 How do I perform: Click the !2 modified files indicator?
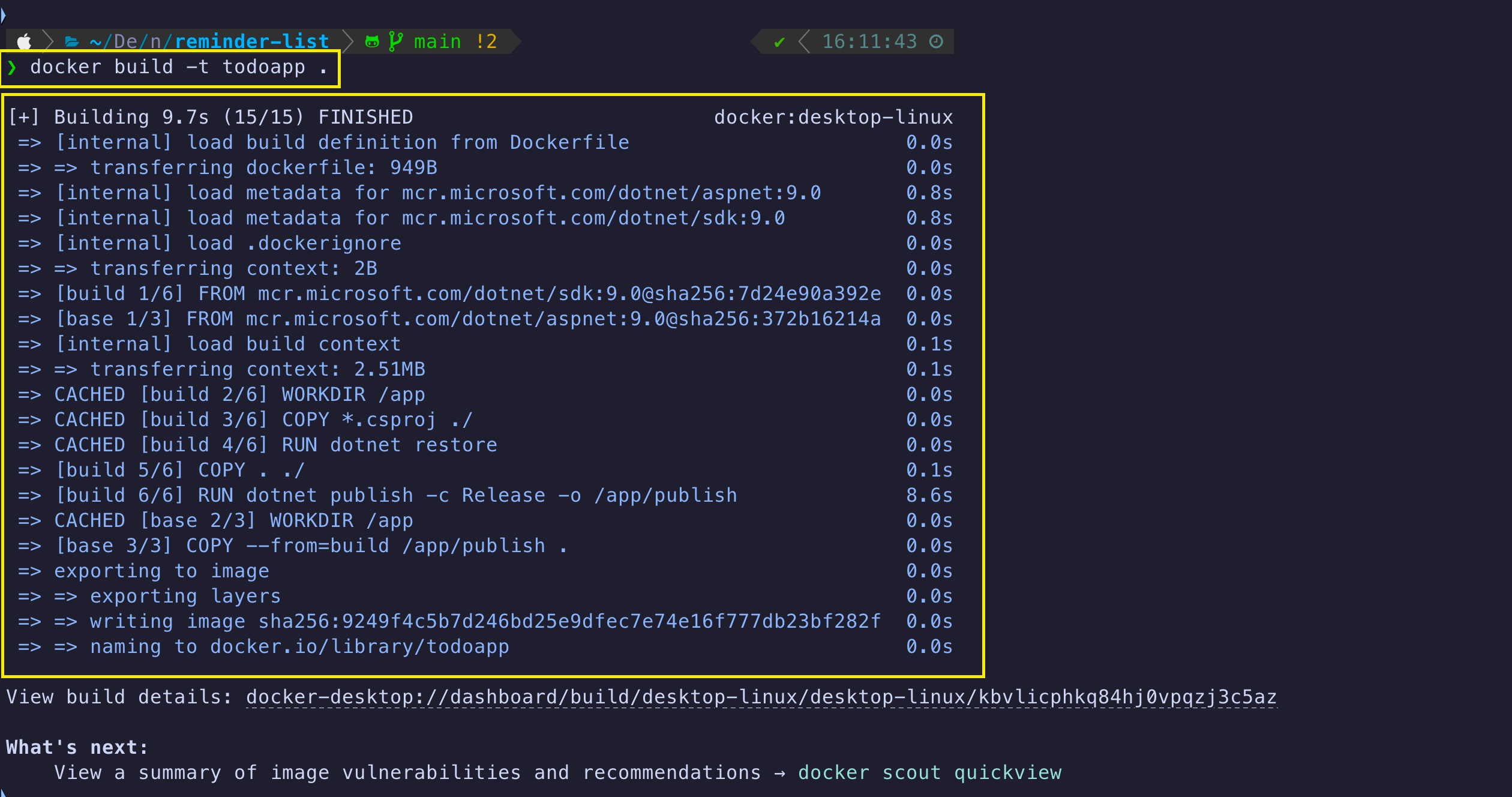tap(486, 41)
